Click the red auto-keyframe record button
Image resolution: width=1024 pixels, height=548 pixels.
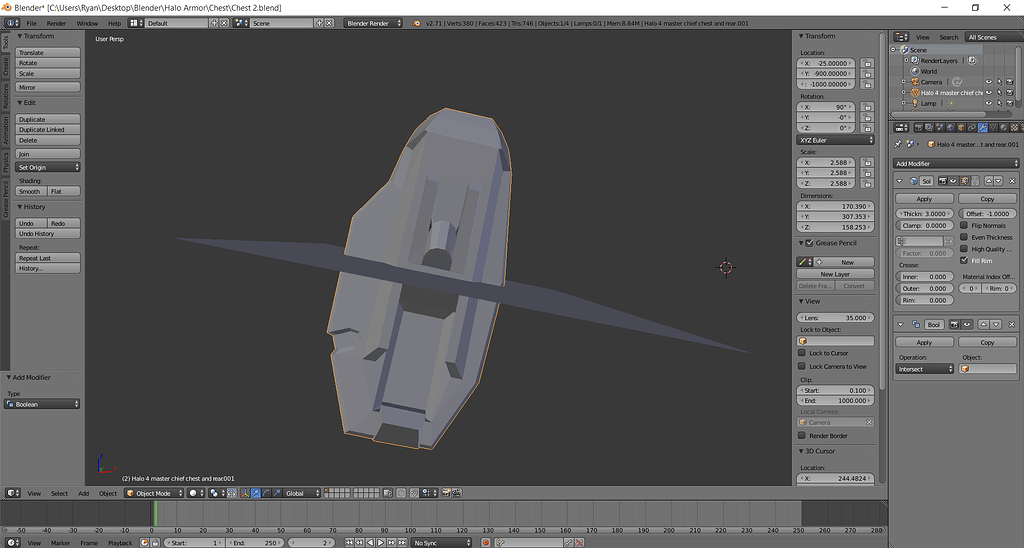[x=486, y=543]
